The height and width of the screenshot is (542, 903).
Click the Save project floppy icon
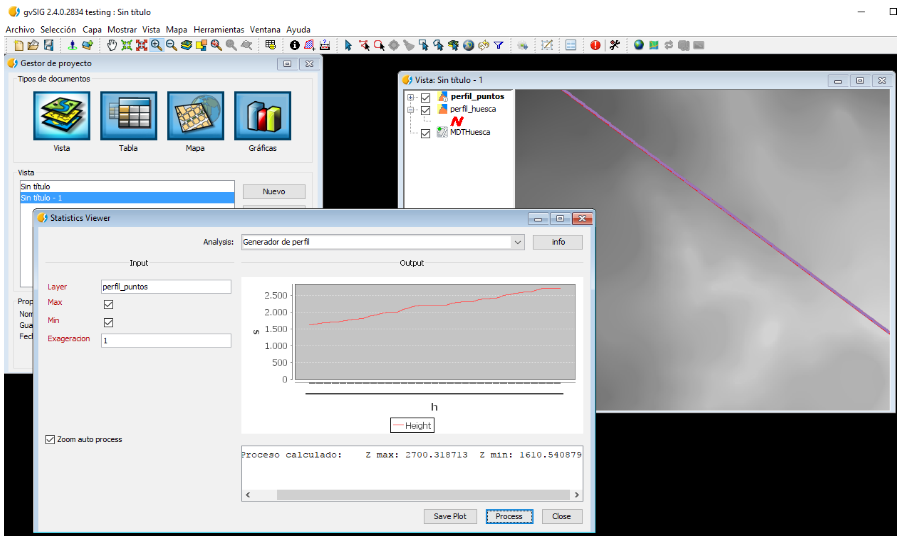[x=47, y=45]
